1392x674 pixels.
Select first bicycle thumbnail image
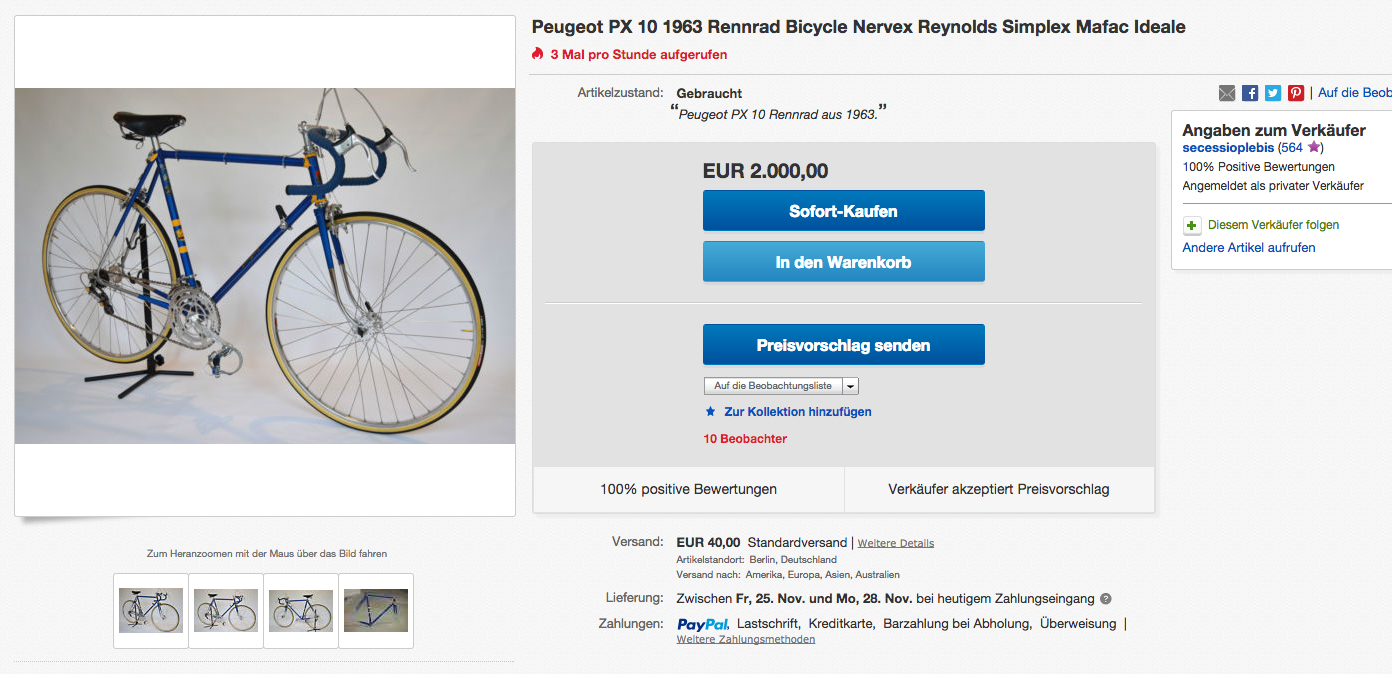tap(151, 610)
